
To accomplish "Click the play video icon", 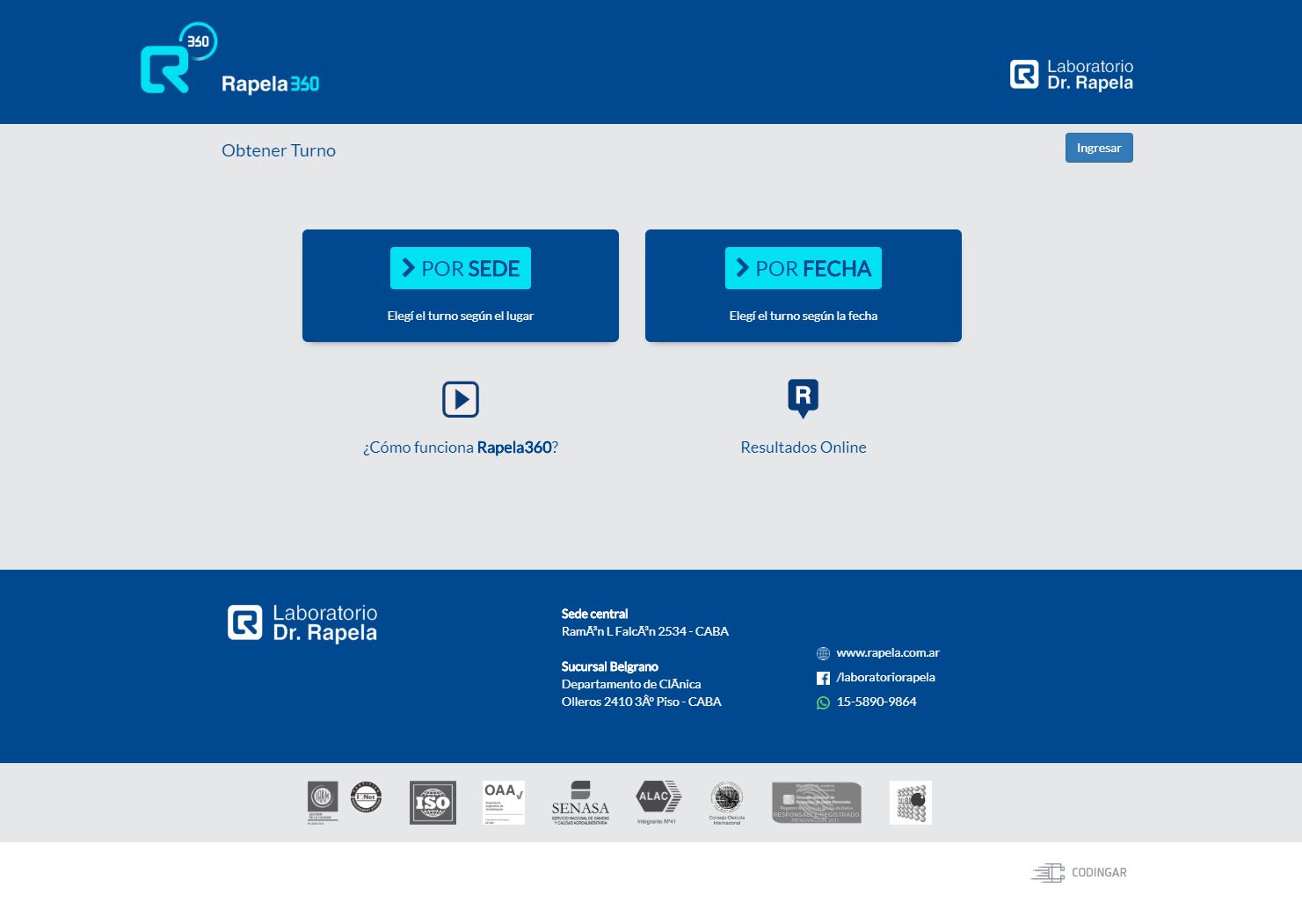I will (x=461, y=399).
